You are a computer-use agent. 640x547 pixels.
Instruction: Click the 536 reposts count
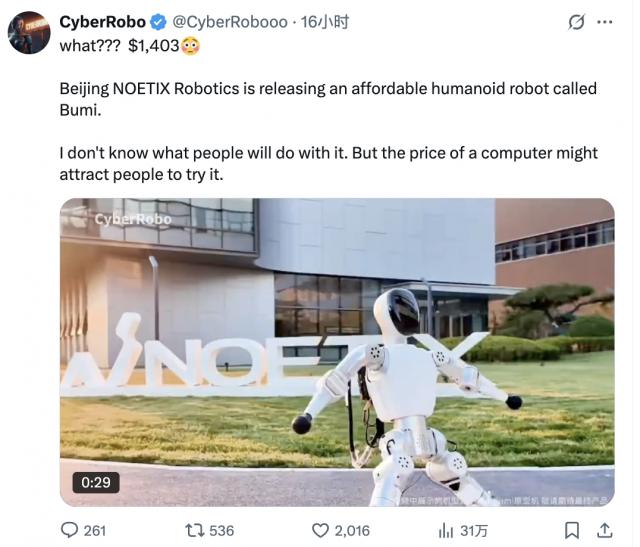(x=222, y=531)
